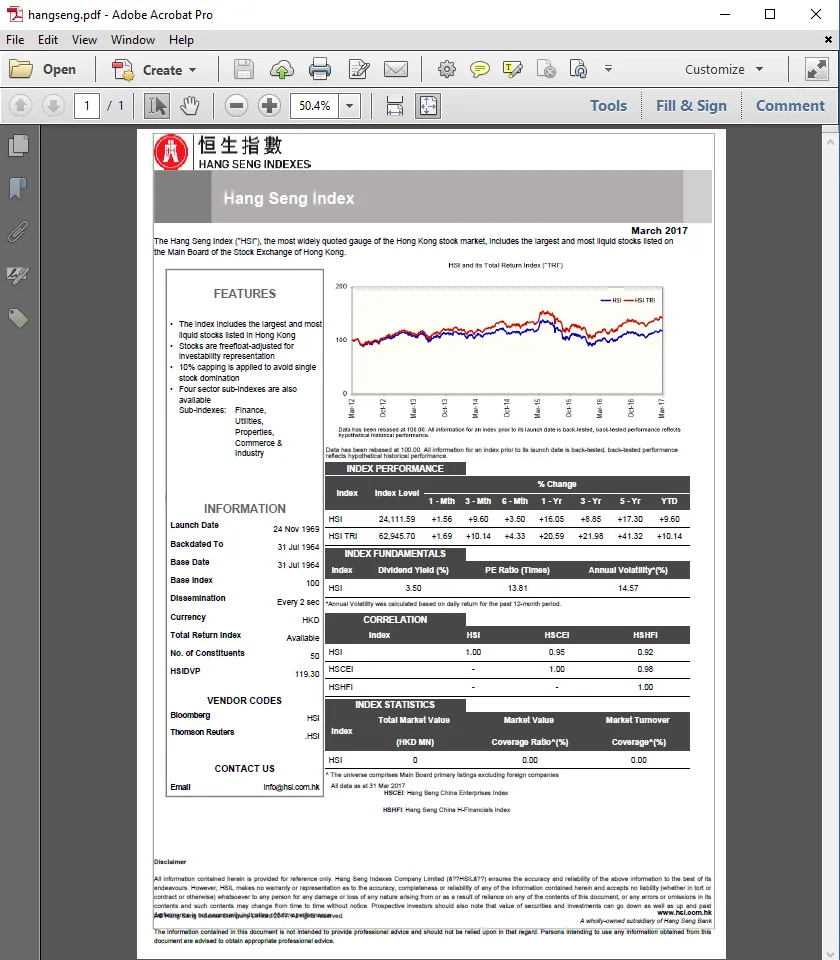
Task: Select the Highlight text tool icon
Action: pyautogui.click(x=512, y=69)
